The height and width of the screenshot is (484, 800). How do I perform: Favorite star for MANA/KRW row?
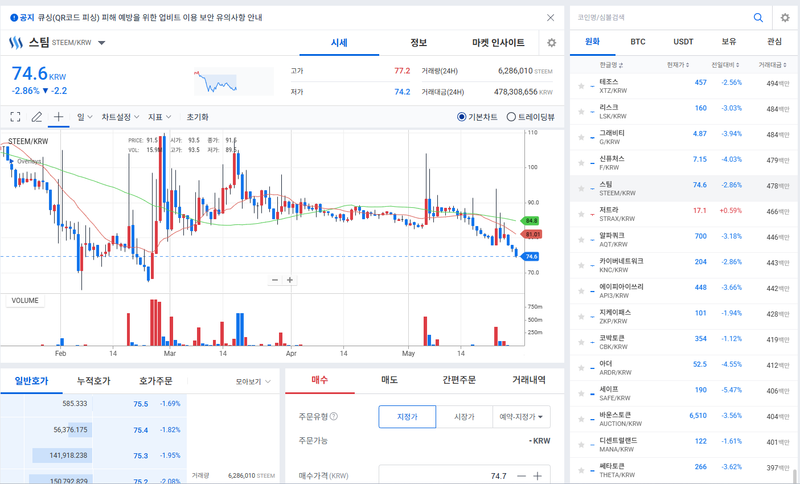[x=581, y=445]
